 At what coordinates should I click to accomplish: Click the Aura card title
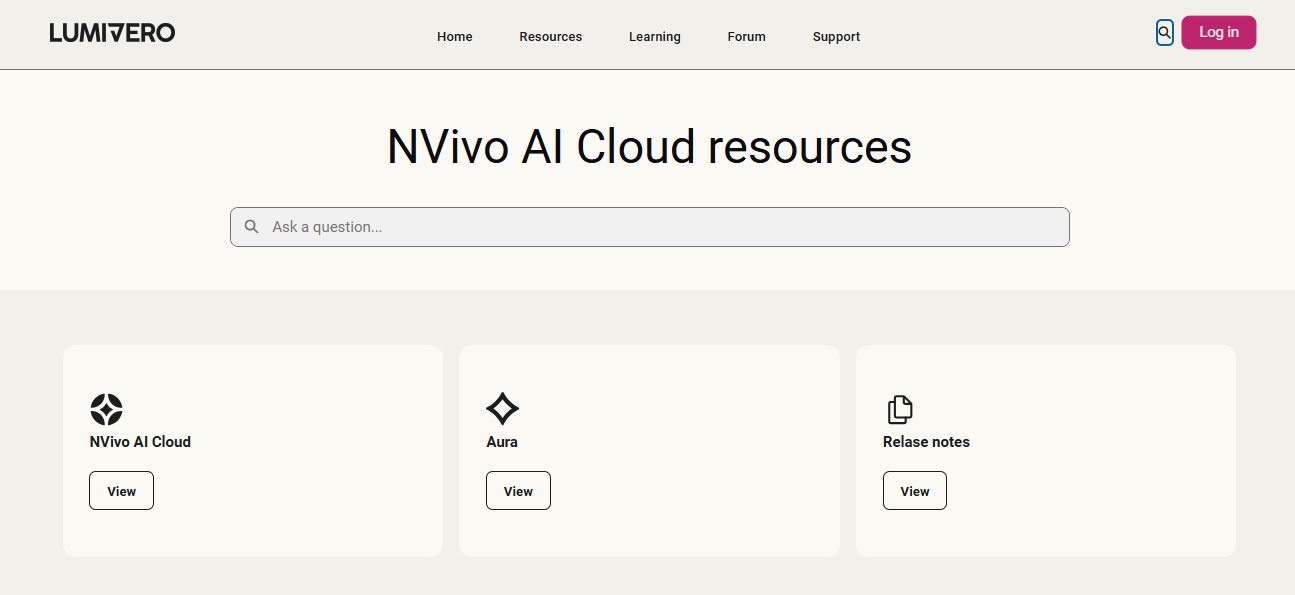click(x=502, y=442)
